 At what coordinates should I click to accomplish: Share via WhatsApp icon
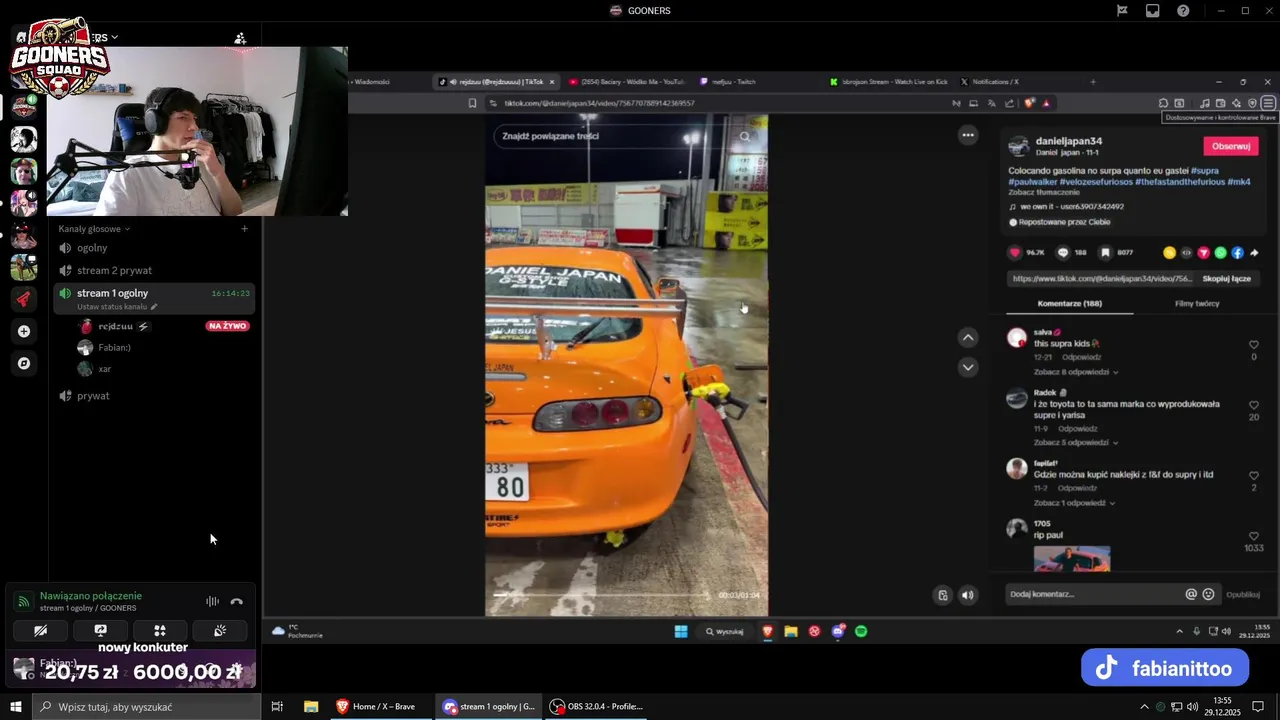[1220, 253]
